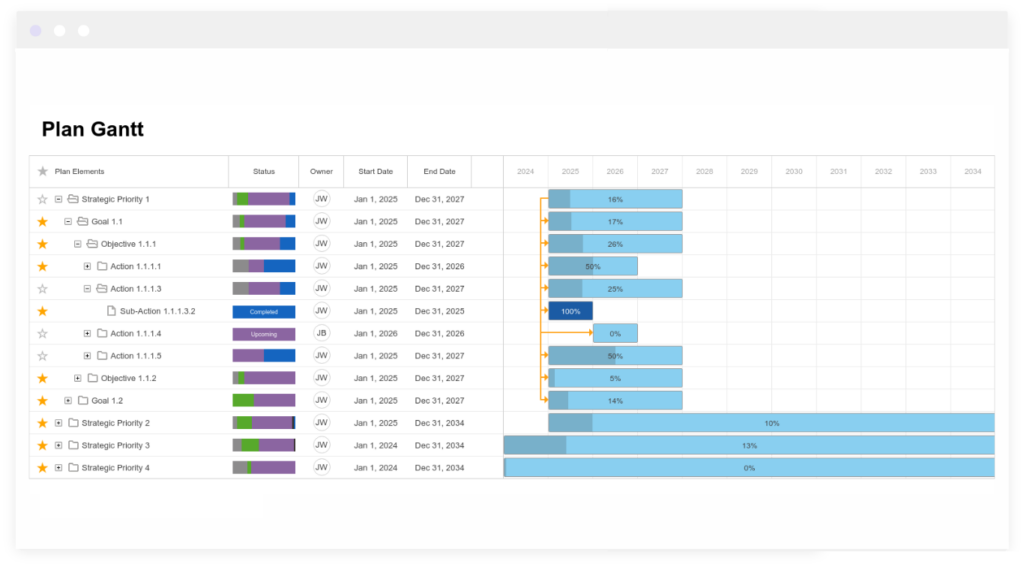Expand Strategic Priority 2 row

tap(58, 423)
